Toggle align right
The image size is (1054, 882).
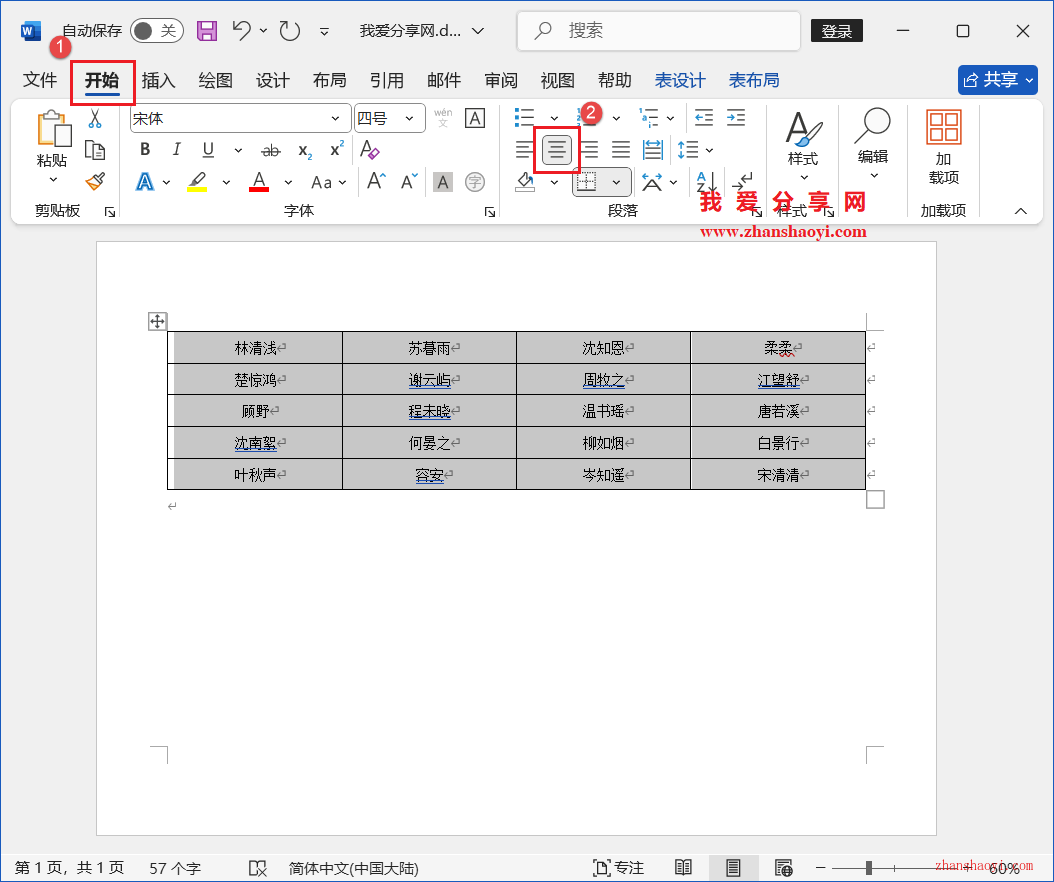click(x=589, y=150)
